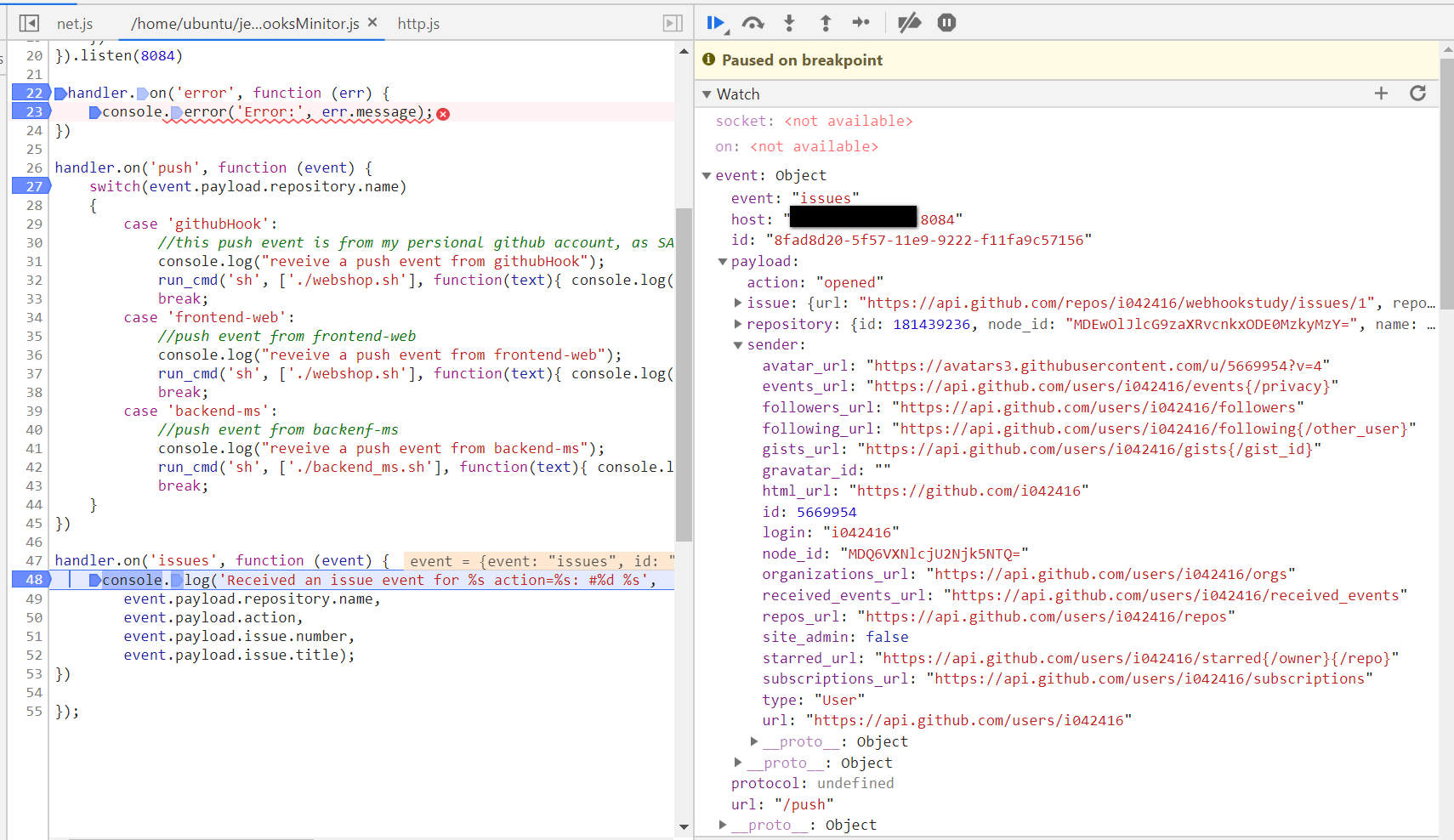
Task: Click the Step button in debugger toolbar
Action: point(860,23)
